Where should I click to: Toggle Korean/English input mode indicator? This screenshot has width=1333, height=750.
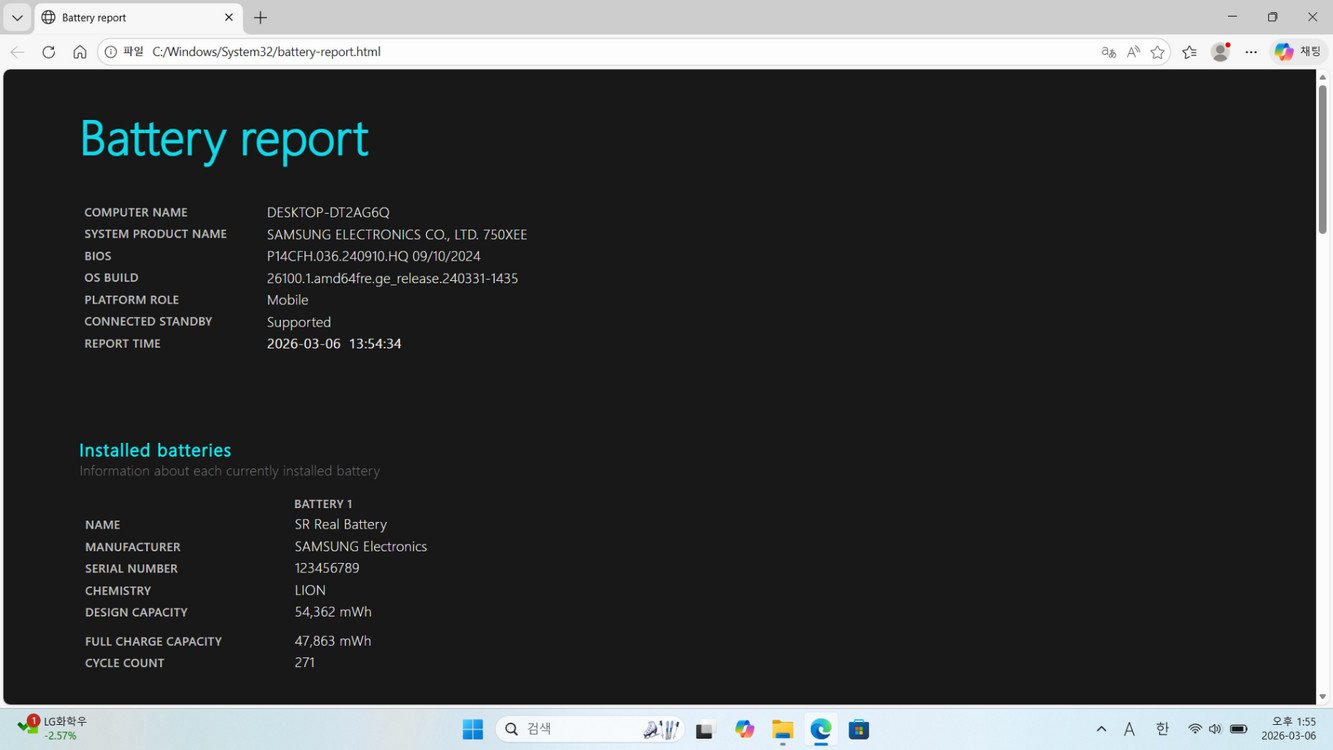pyautogui.click(x=1162, y=730)
